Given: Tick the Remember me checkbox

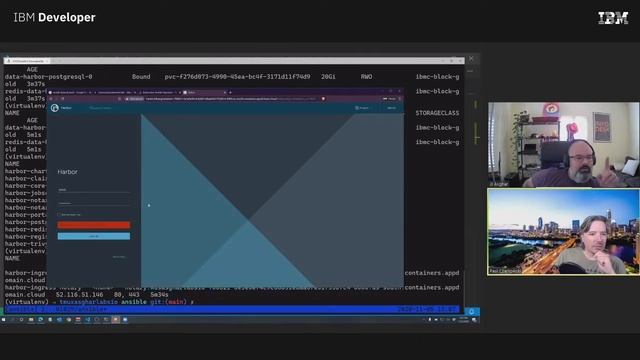Looking at the screenshot, I should pyautogui.click(x=59, y=215).
